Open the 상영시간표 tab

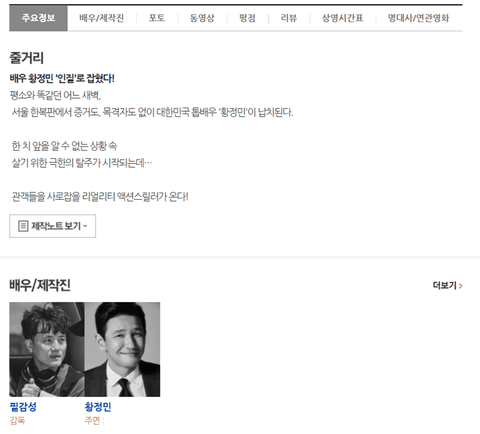[342, 18]
